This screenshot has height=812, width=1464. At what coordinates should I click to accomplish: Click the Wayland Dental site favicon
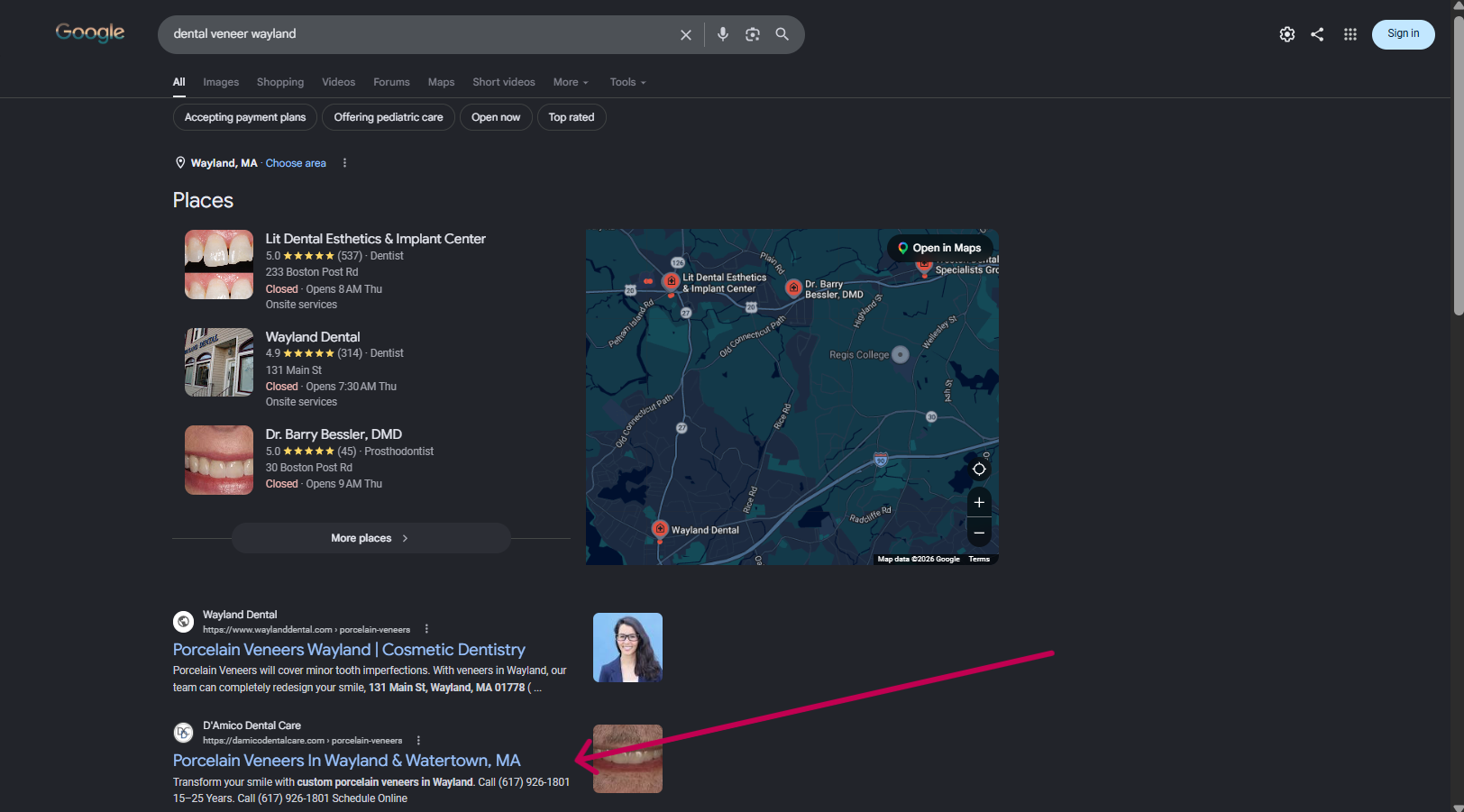(183, 622)
